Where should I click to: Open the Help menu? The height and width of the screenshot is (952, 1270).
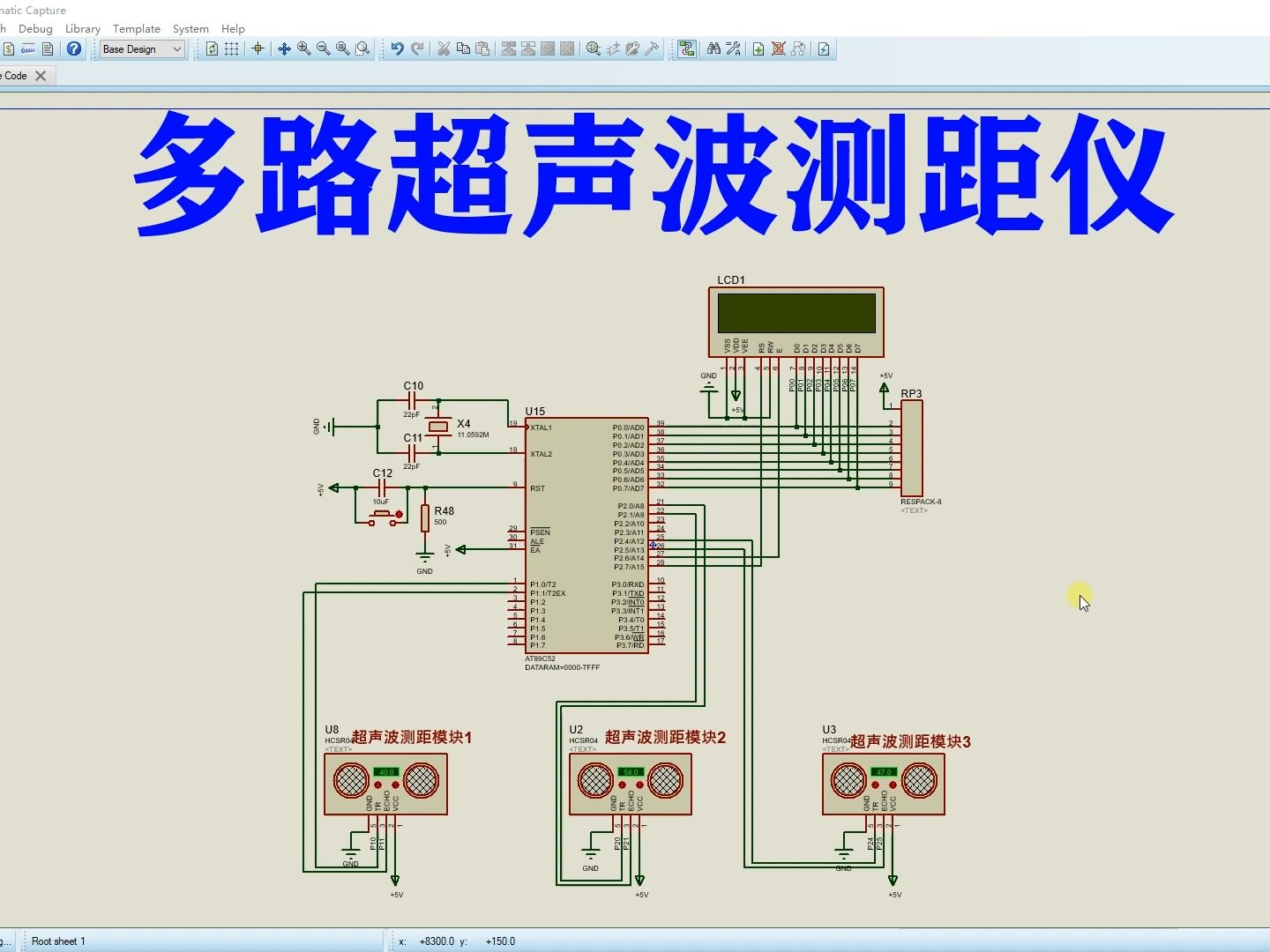coord(233,28)
